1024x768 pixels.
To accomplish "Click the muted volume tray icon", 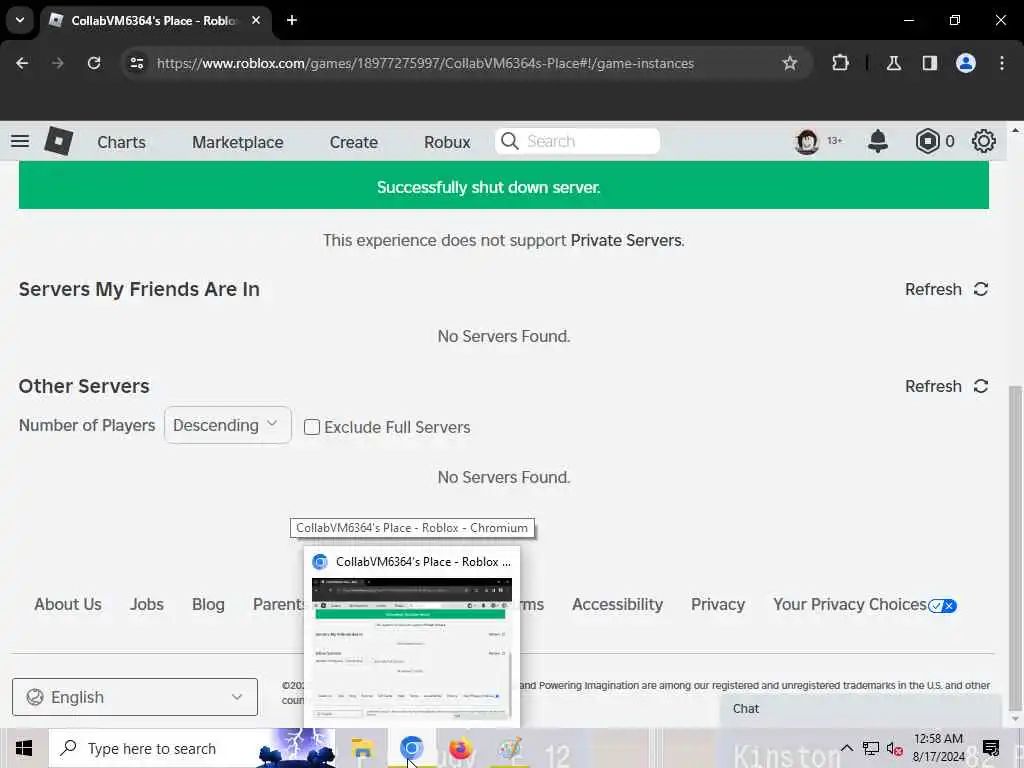I will [x=894, y=749].
